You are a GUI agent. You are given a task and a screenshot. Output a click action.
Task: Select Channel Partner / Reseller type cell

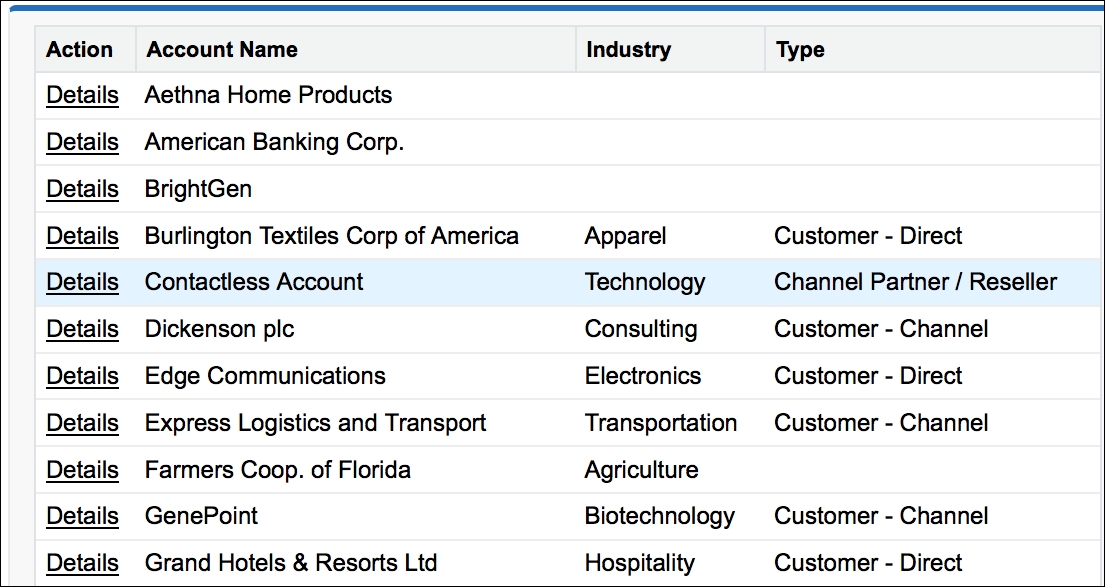pyautogui.click(x=915, y=283)
